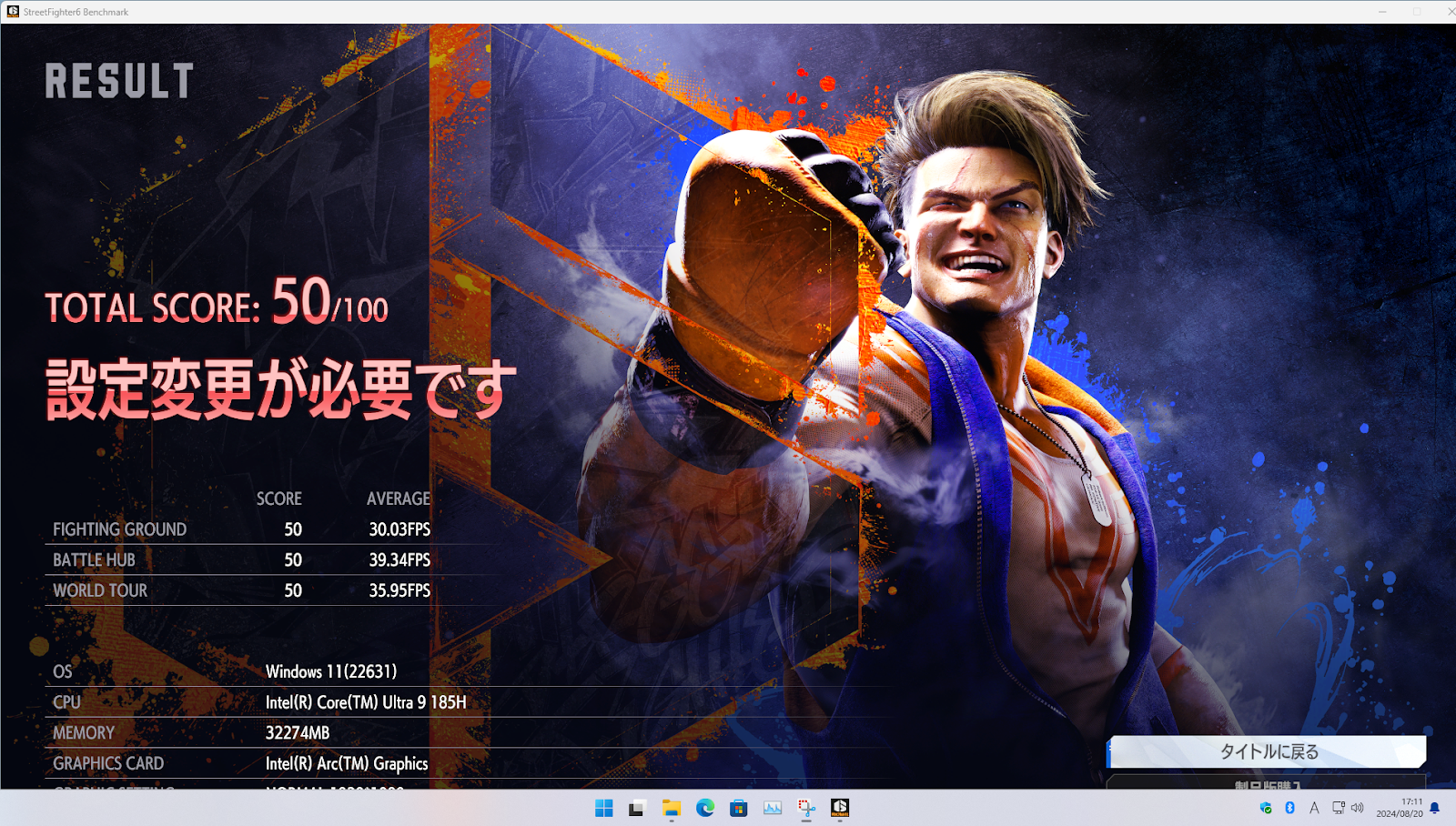Open the performance monitor taskbar app
The width and height of the screenshot is (1456, 826).
click(x=773, y=808)
